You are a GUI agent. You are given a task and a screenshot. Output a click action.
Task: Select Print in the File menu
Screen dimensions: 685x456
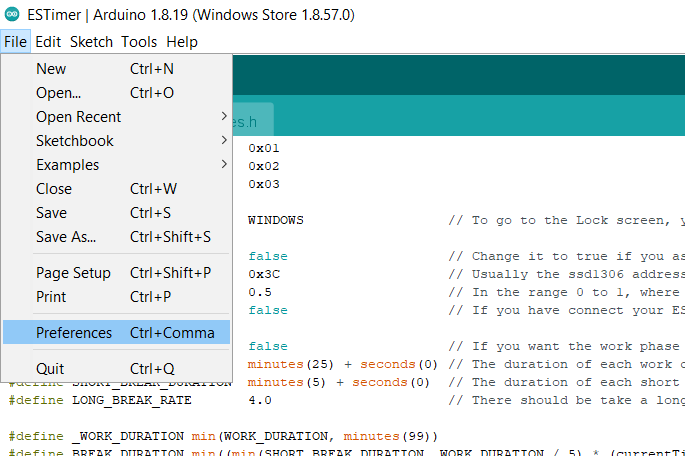pos(116,297)
